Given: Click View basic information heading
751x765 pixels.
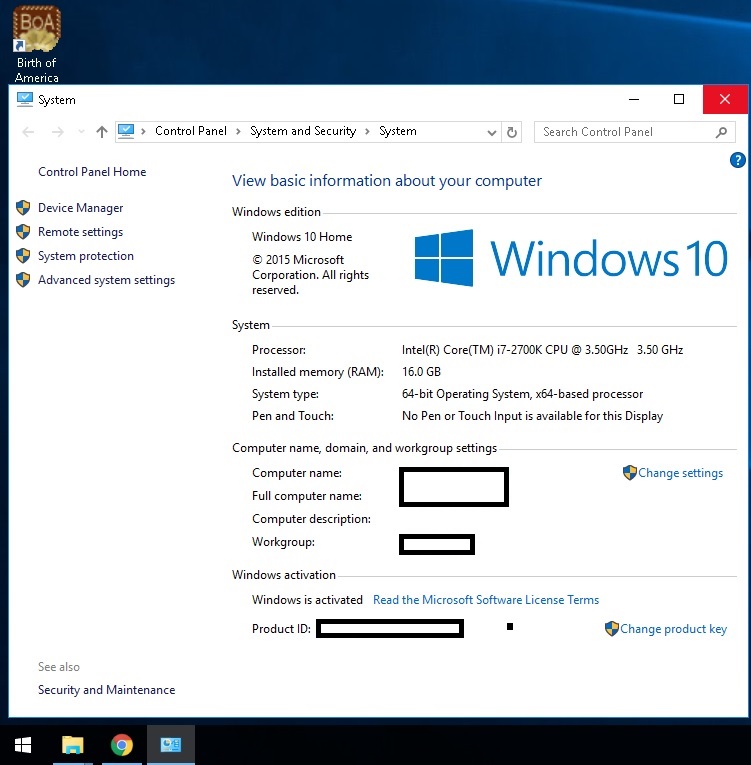Looking at the screenshot, I should 386,181.
